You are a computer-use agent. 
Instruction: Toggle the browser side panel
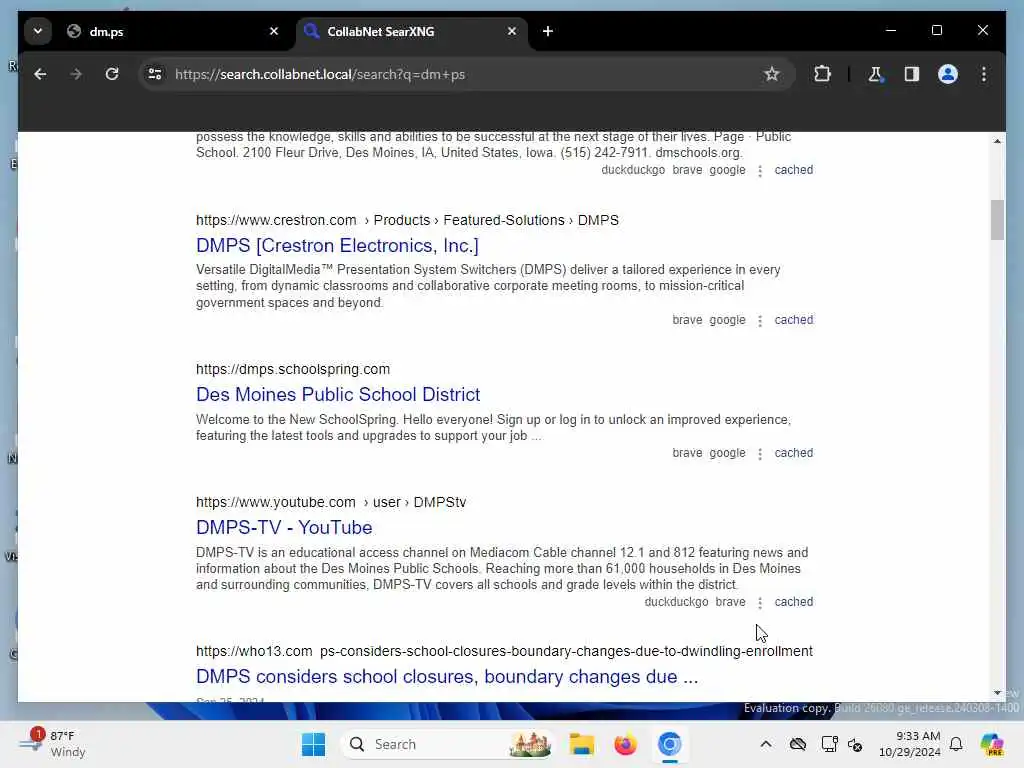(x=912, y=74)
